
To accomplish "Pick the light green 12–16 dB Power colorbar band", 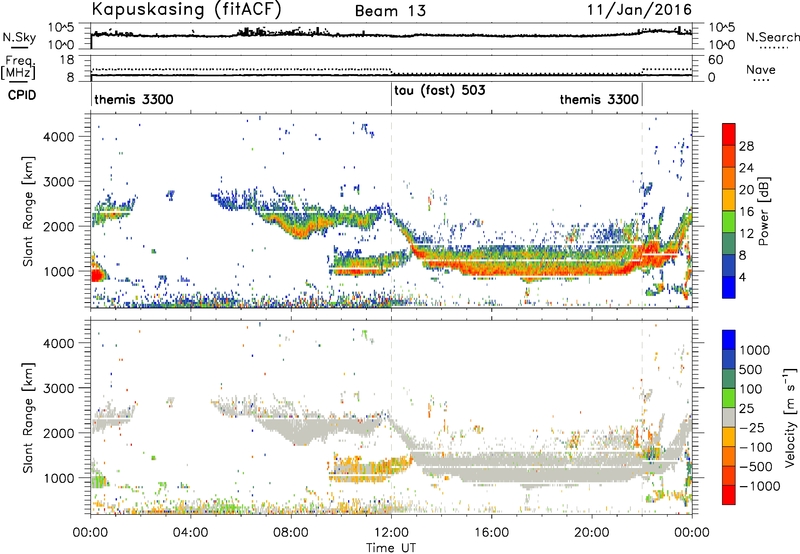I will click(729, 222).
